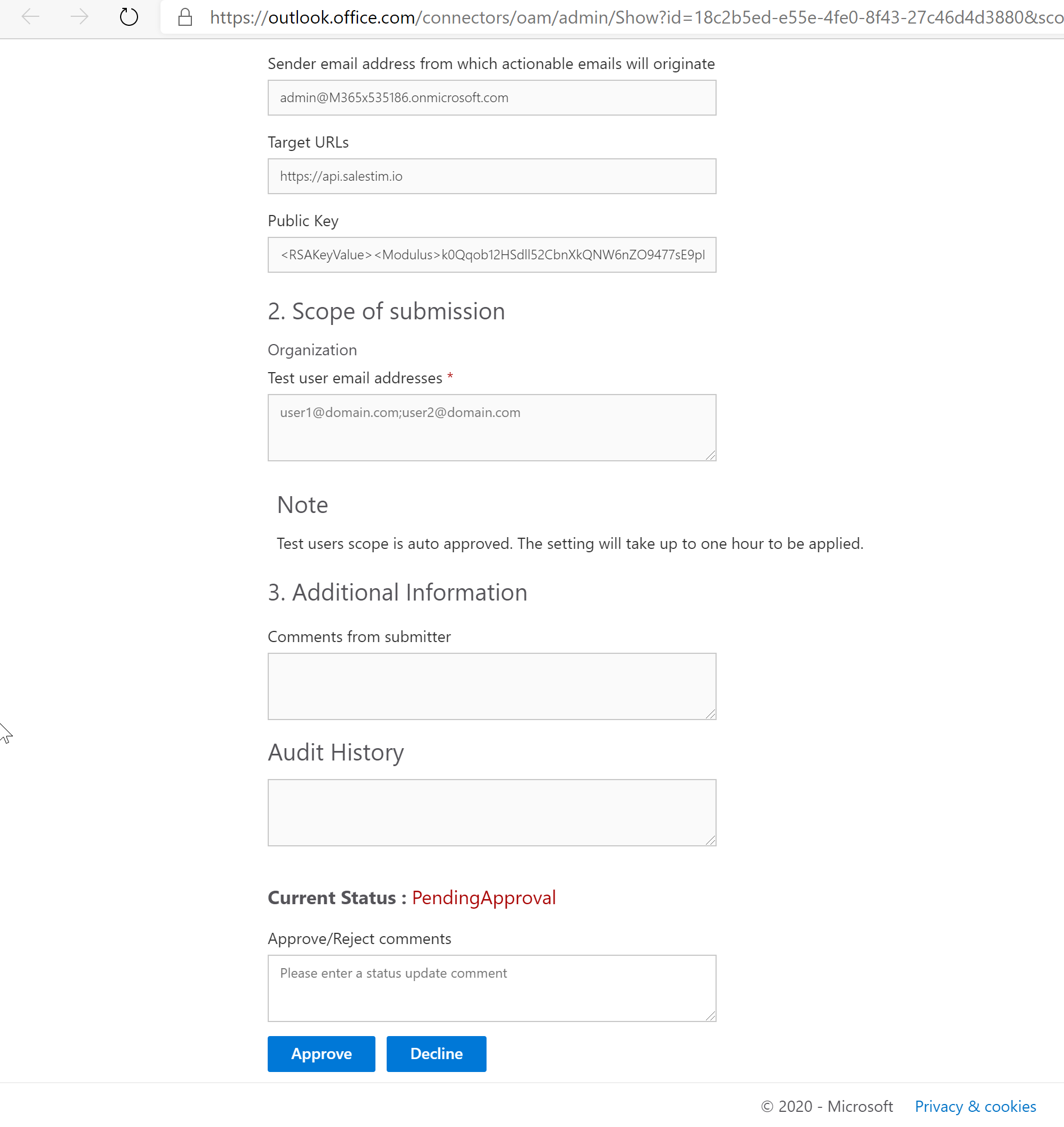The image size is (1064, 1127).
Task: Click the Target URLs field
Action: coord(491,176)
